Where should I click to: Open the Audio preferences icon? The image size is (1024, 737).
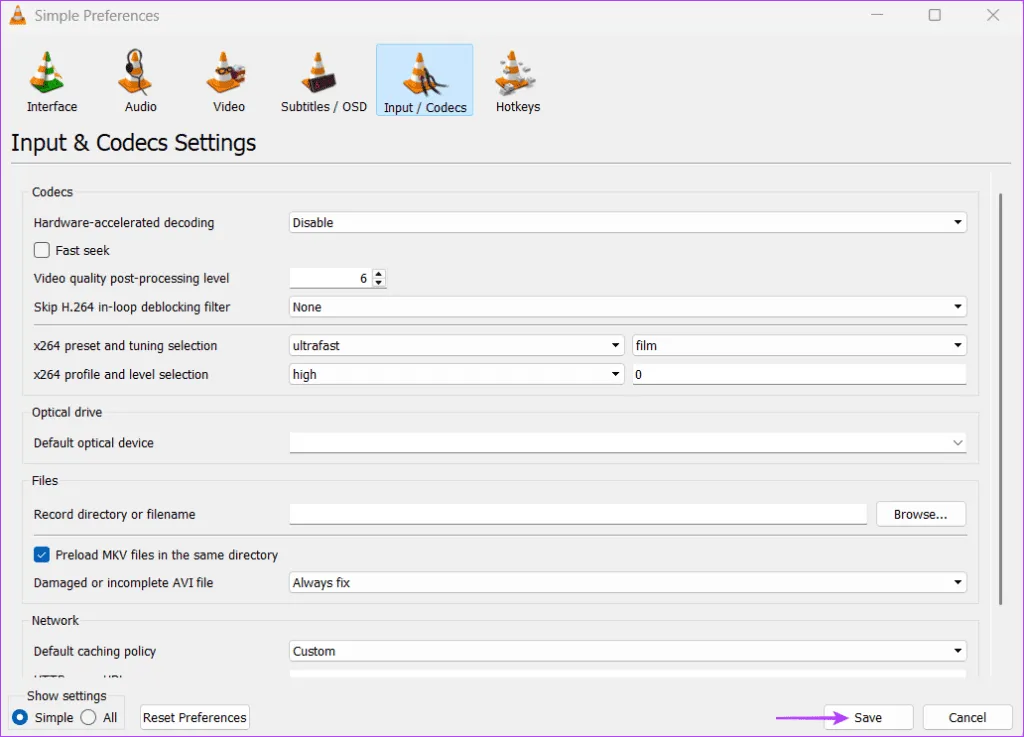[x=140, y=80]
